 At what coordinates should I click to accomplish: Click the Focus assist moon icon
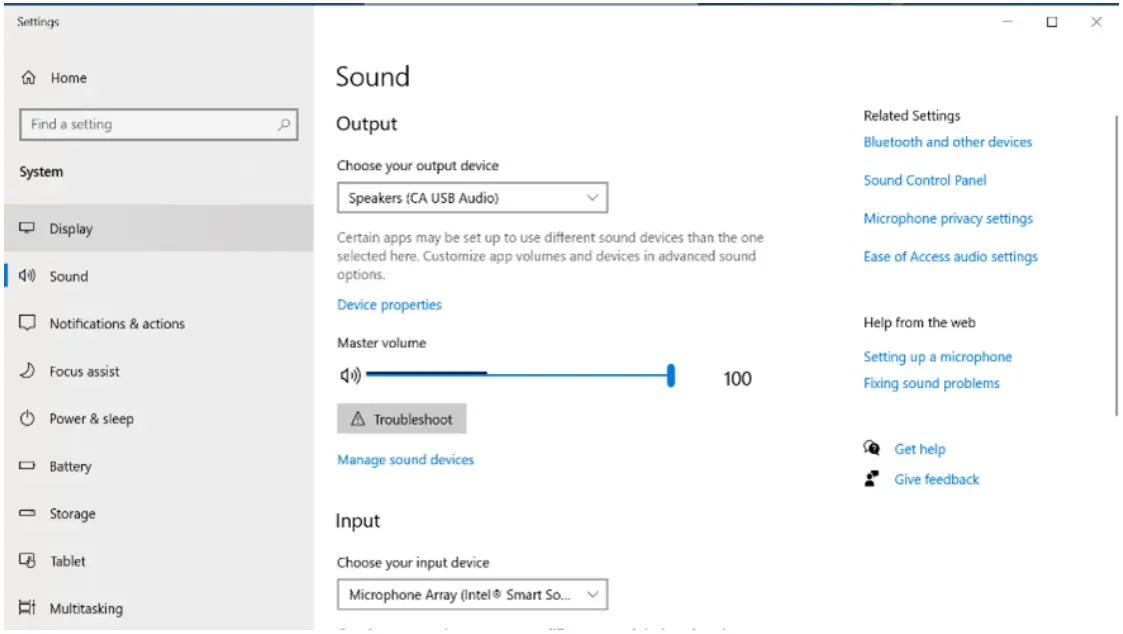28,371
